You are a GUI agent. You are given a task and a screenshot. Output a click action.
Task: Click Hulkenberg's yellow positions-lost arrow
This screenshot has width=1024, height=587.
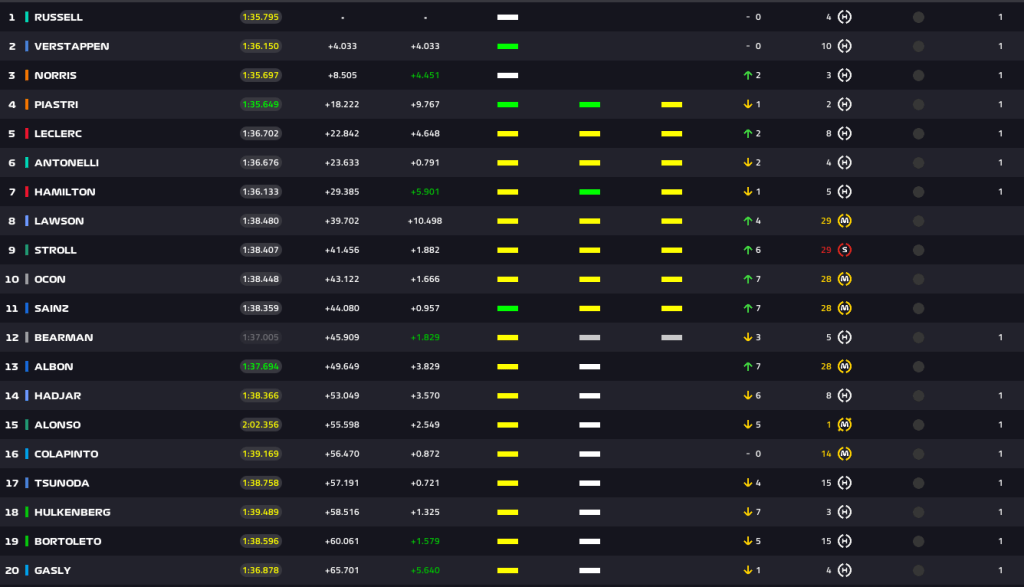[748, 512]
